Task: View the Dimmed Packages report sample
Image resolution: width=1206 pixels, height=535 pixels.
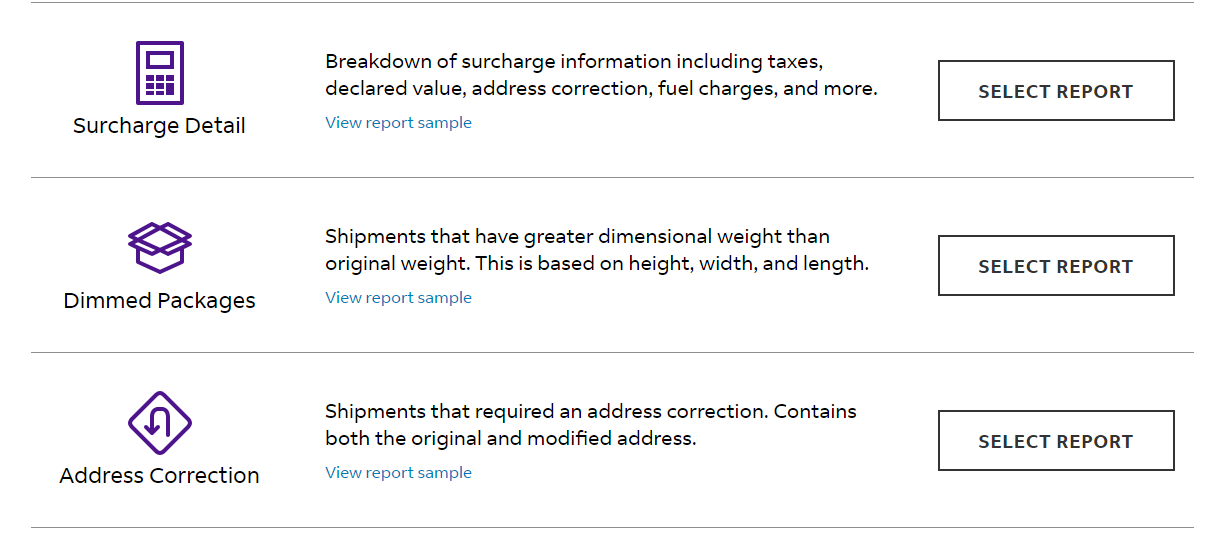Action: click(398, 298)
